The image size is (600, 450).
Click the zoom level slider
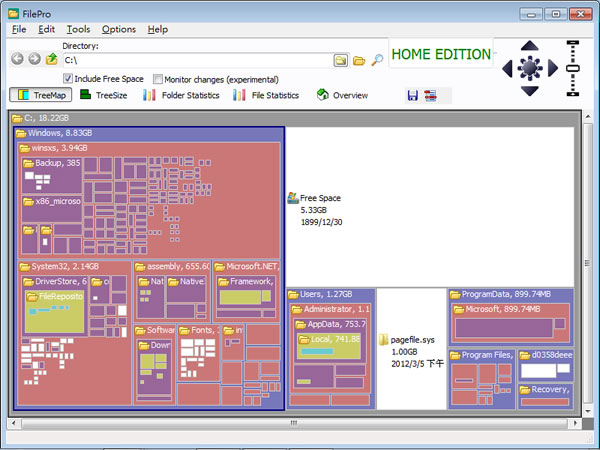coord(573,66)
